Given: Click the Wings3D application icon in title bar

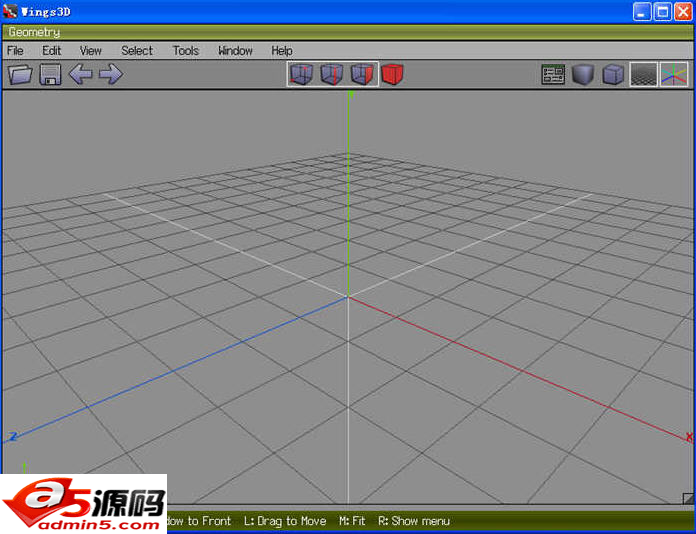Looking at the screenshot, I should coord(10,11).
